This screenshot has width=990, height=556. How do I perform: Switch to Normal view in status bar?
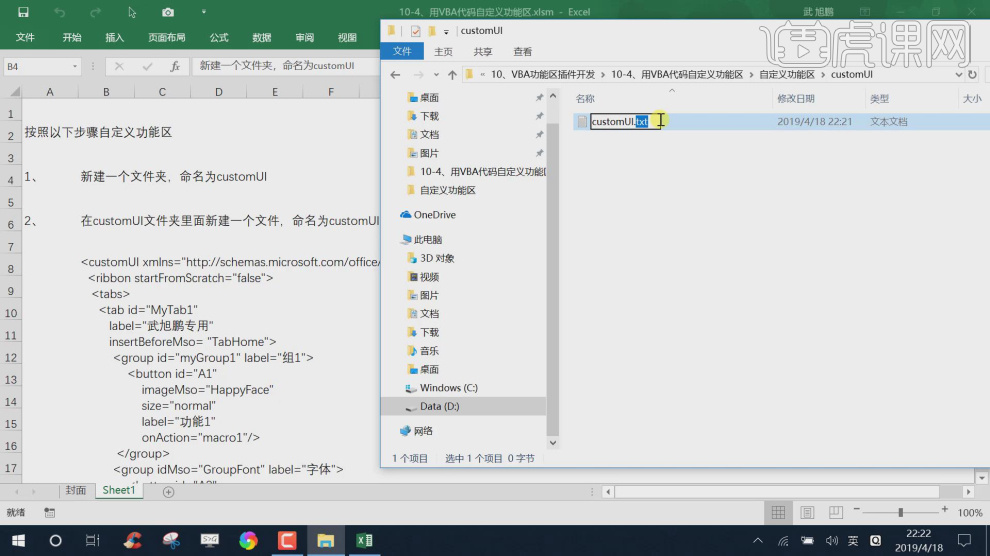coord(778,512)
